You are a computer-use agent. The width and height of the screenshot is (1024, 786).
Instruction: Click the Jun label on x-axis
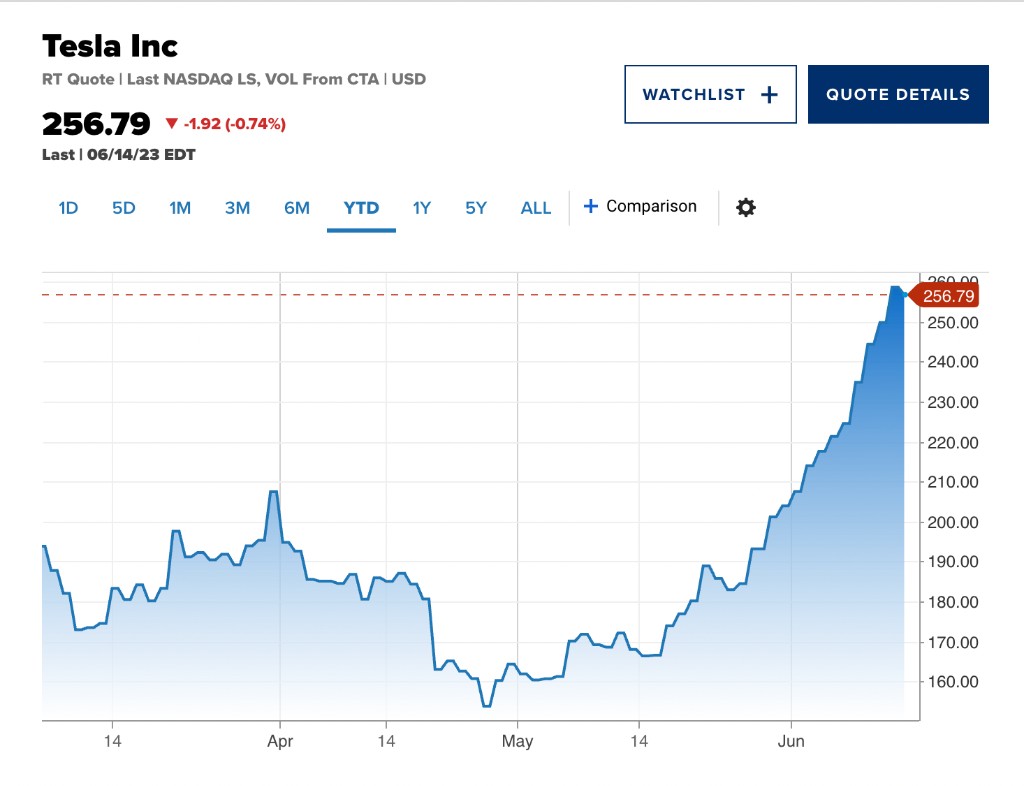click(x=791, y=742)
